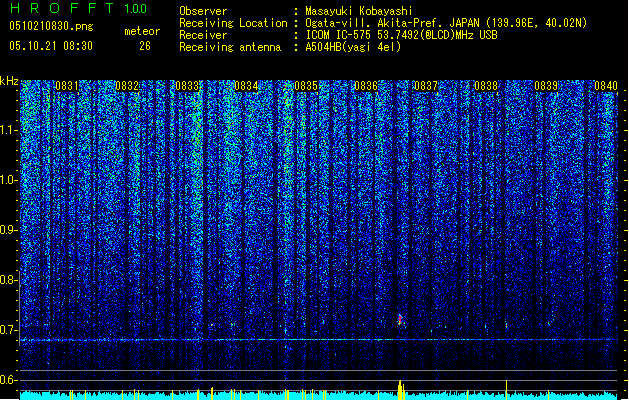Click the kHz axis unit label
This screenshot has width=629, height=400.
(9, 81)
